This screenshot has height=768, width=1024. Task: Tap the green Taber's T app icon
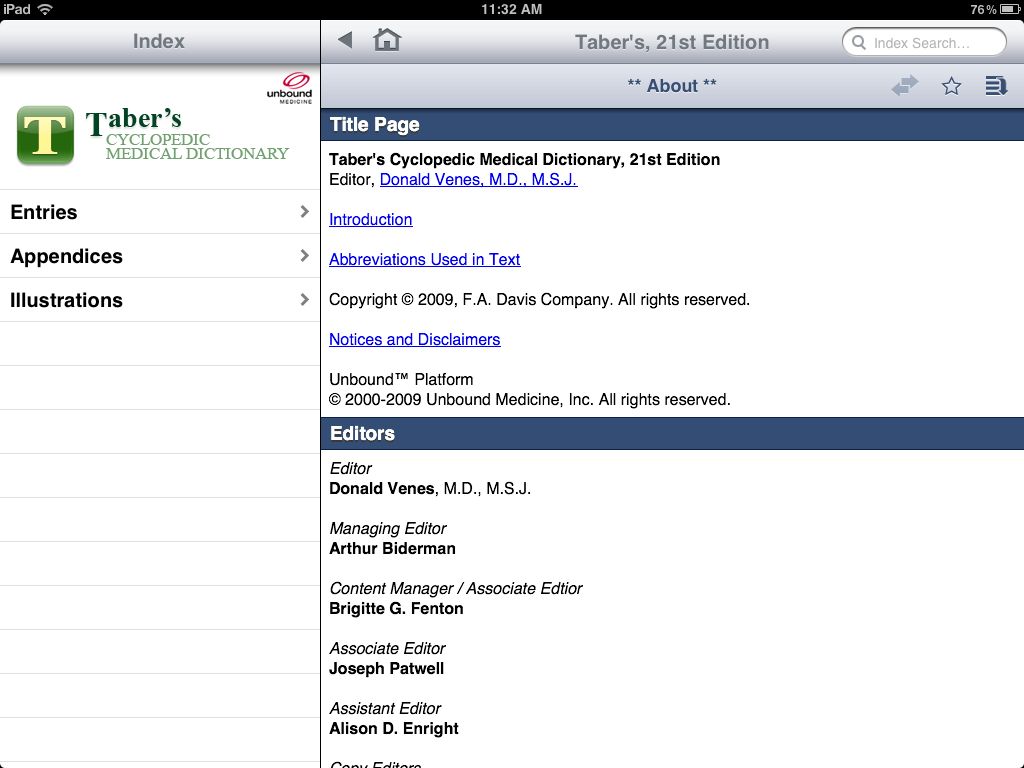(x=45, y=135)
